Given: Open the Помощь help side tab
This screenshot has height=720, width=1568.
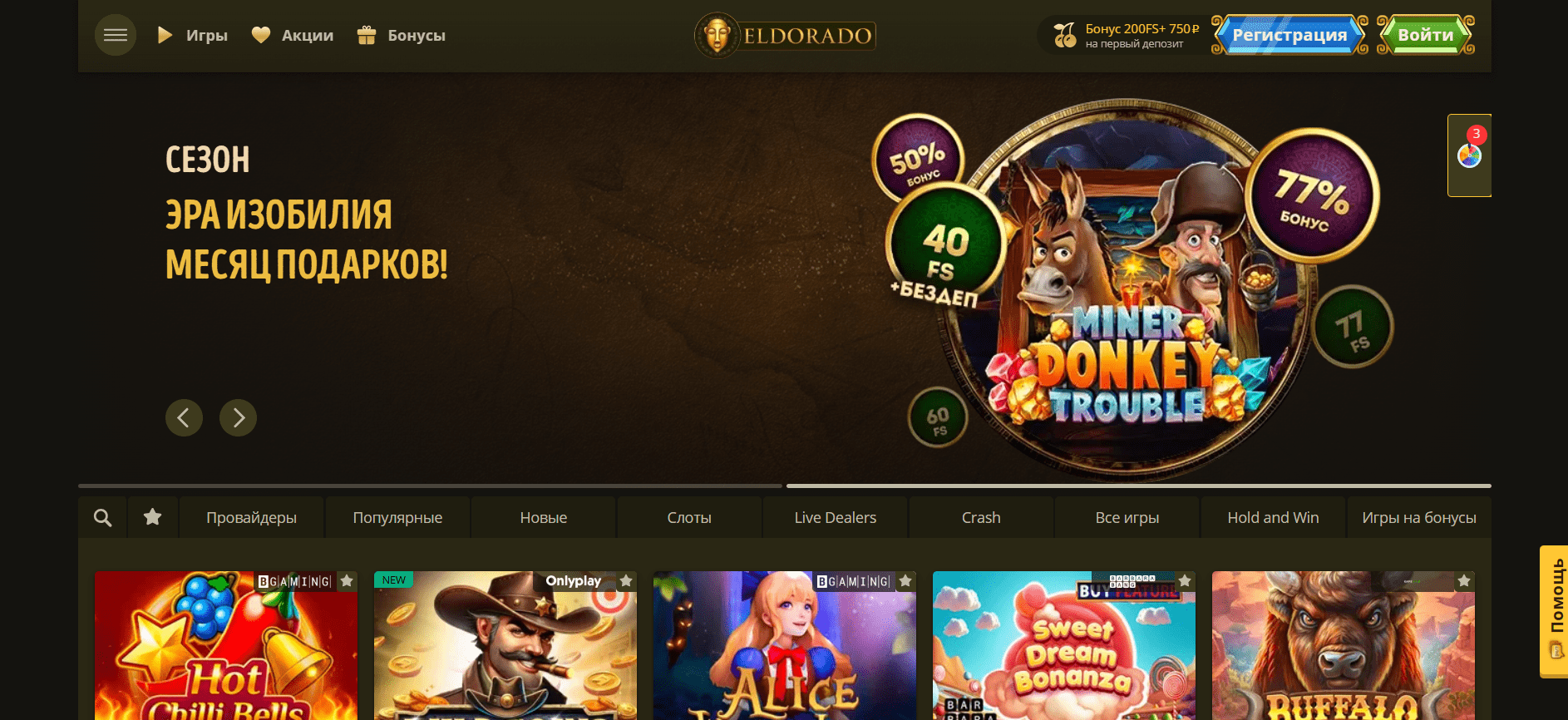Looking at the screenshot, I should click(1554, 611).
